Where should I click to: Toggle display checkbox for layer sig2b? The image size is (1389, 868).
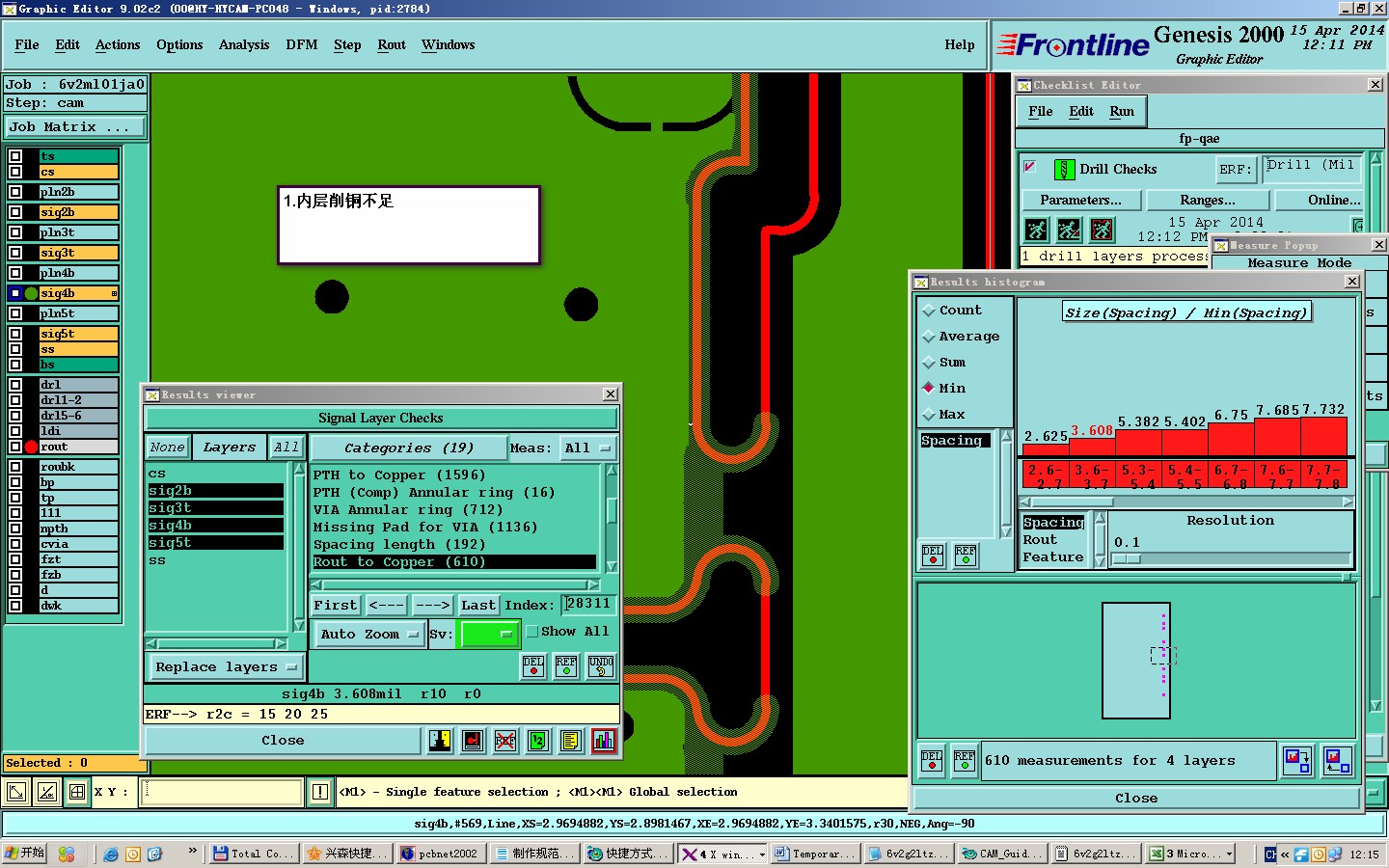(15, 212)
